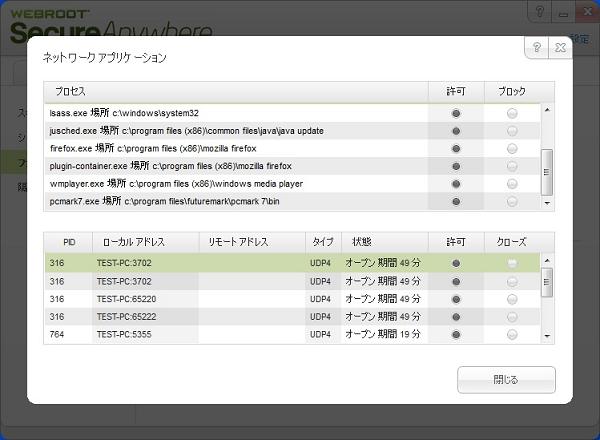Select allow radio for lsass.exe
The width and height of the screenshot is (600, 440).
tap(456, 113)
